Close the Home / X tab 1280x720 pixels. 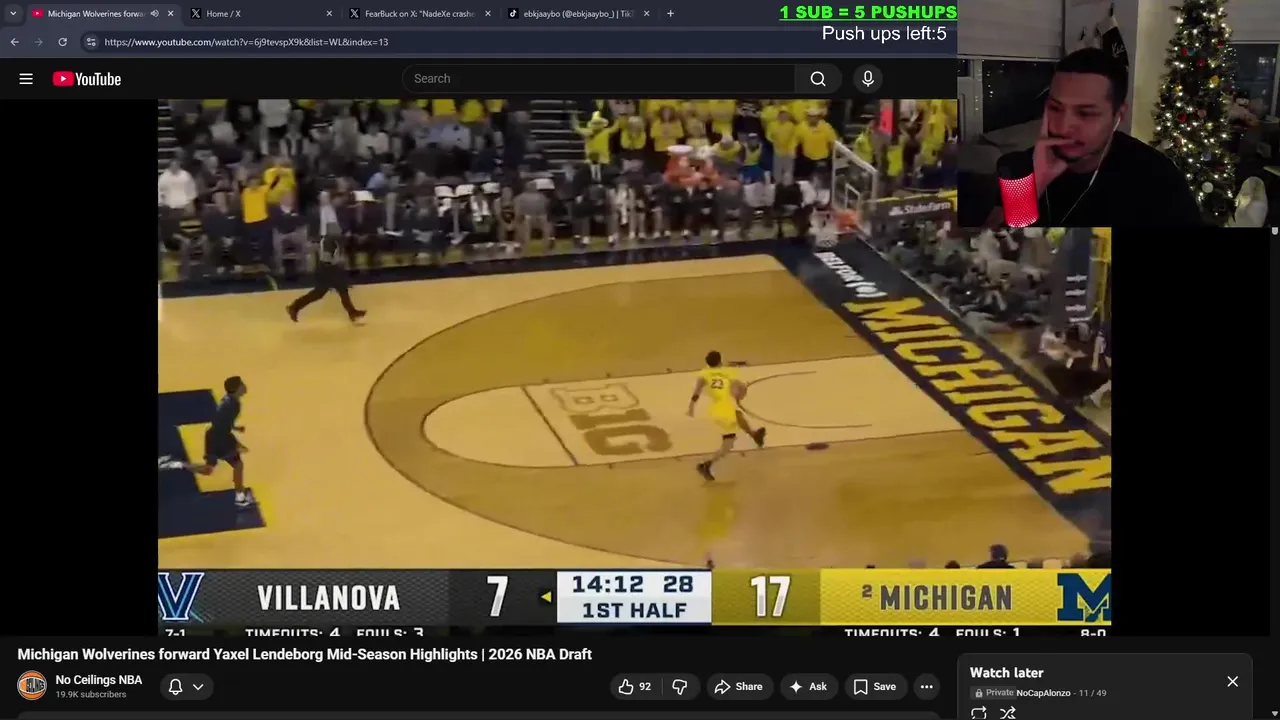coord(329,14)
